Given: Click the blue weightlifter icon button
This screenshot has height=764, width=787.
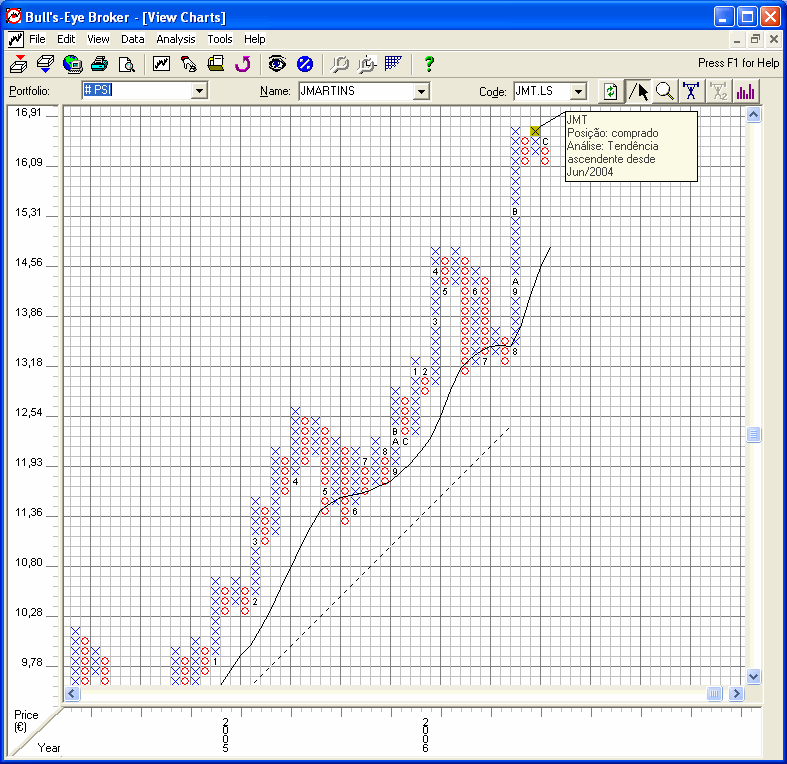Looking at the screenshot, I should point(691,91).
